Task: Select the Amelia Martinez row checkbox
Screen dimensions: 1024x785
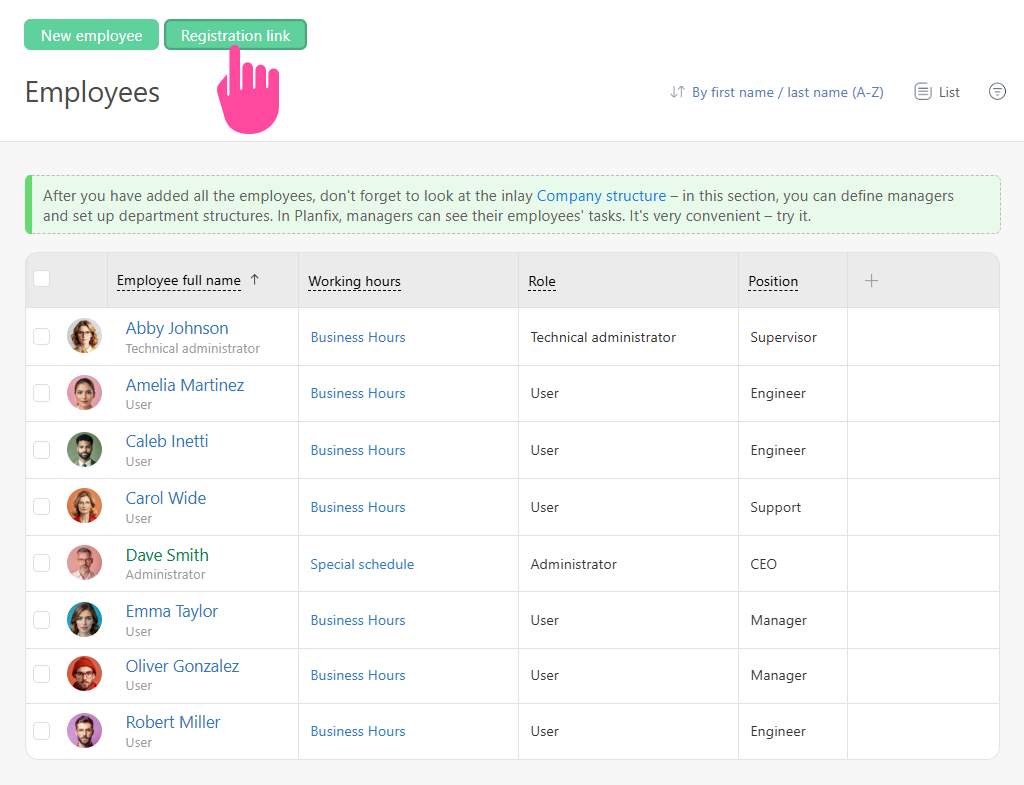Action: 42,393
